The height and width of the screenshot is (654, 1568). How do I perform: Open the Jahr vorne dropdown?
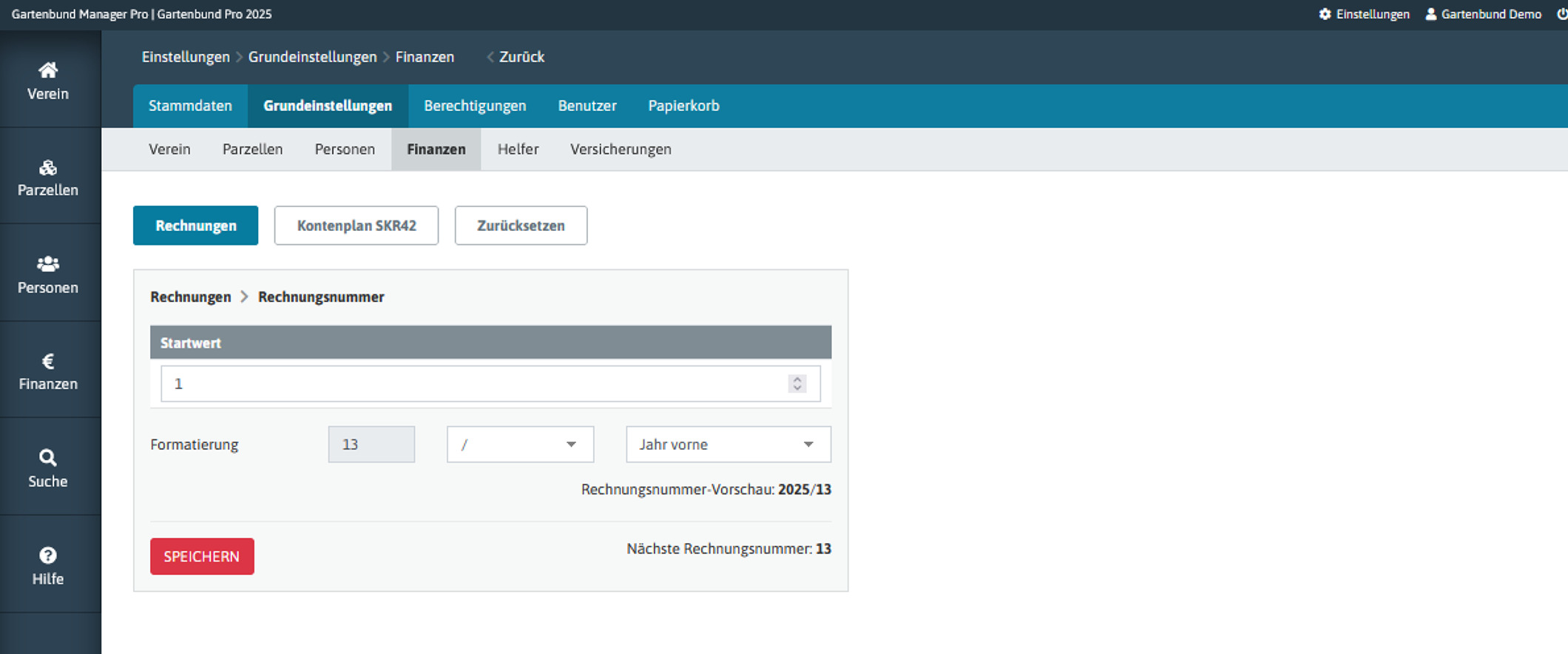729,445
